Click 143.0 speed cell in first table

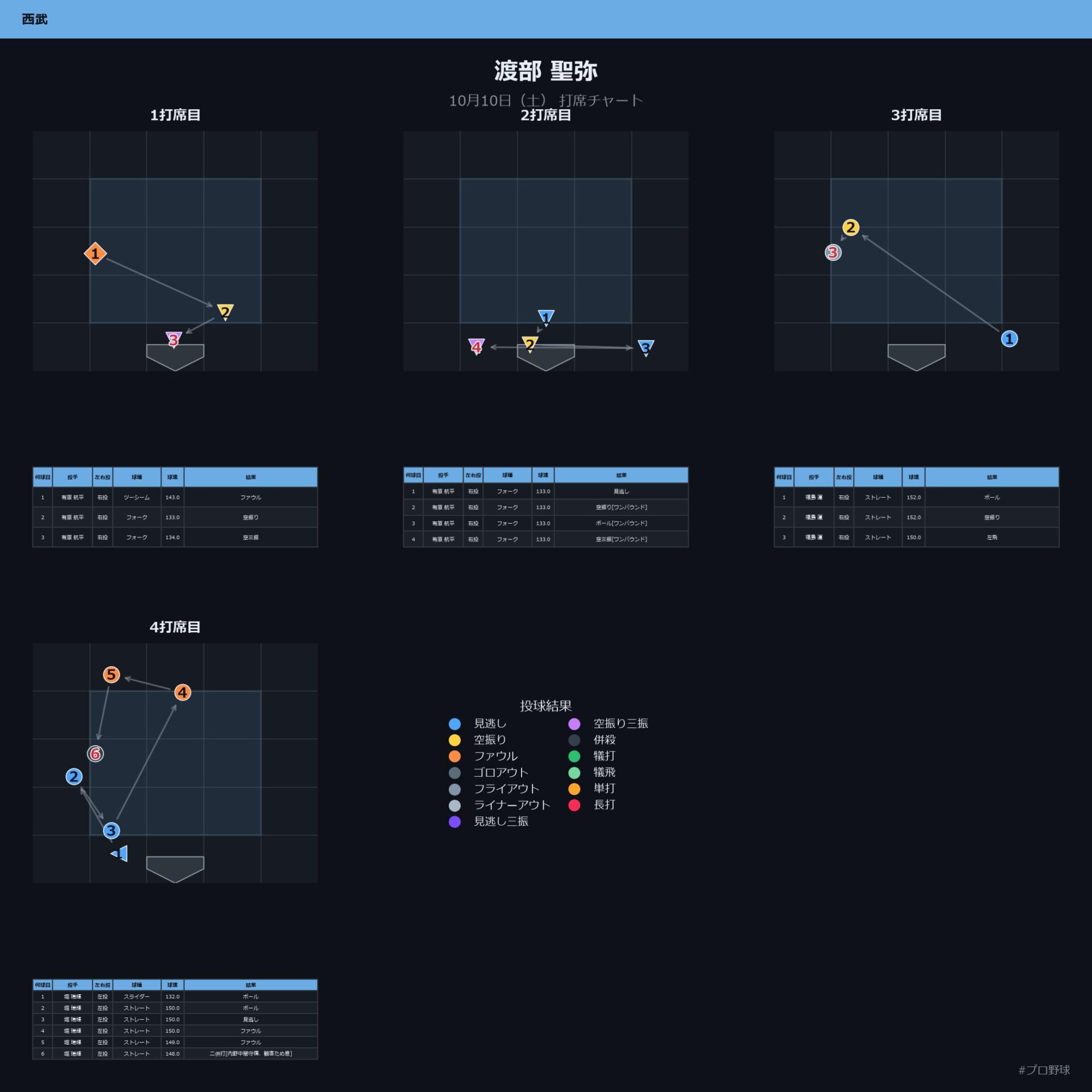point(172,497)
